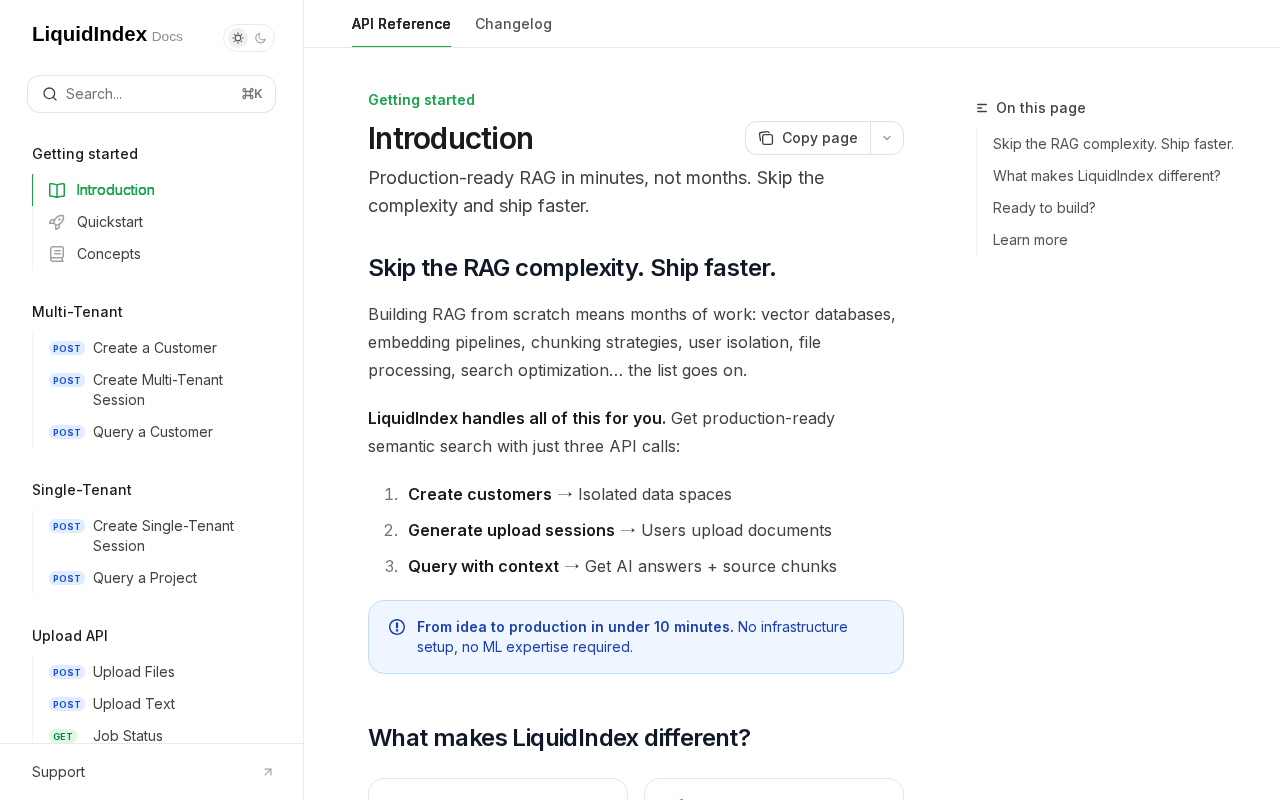Switch to light mode with sun toggle

(238, 38)
